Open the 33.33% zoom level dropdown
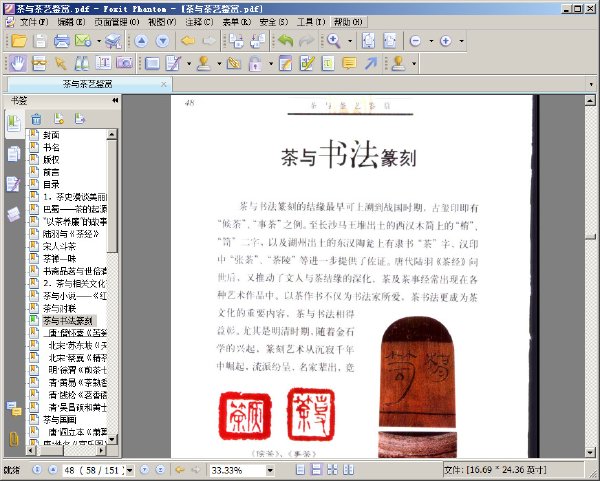 pos(270,470)
